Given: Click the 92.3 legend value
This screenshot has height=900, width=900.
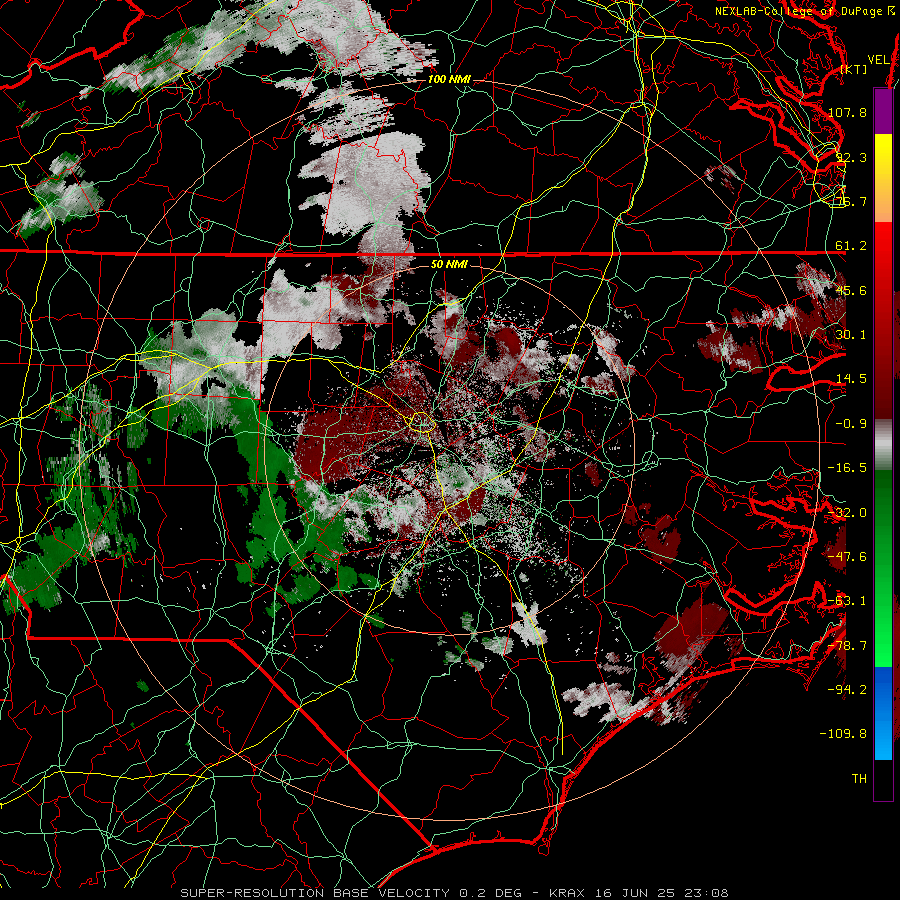Looking at the screenshot, I should (851, 157).
